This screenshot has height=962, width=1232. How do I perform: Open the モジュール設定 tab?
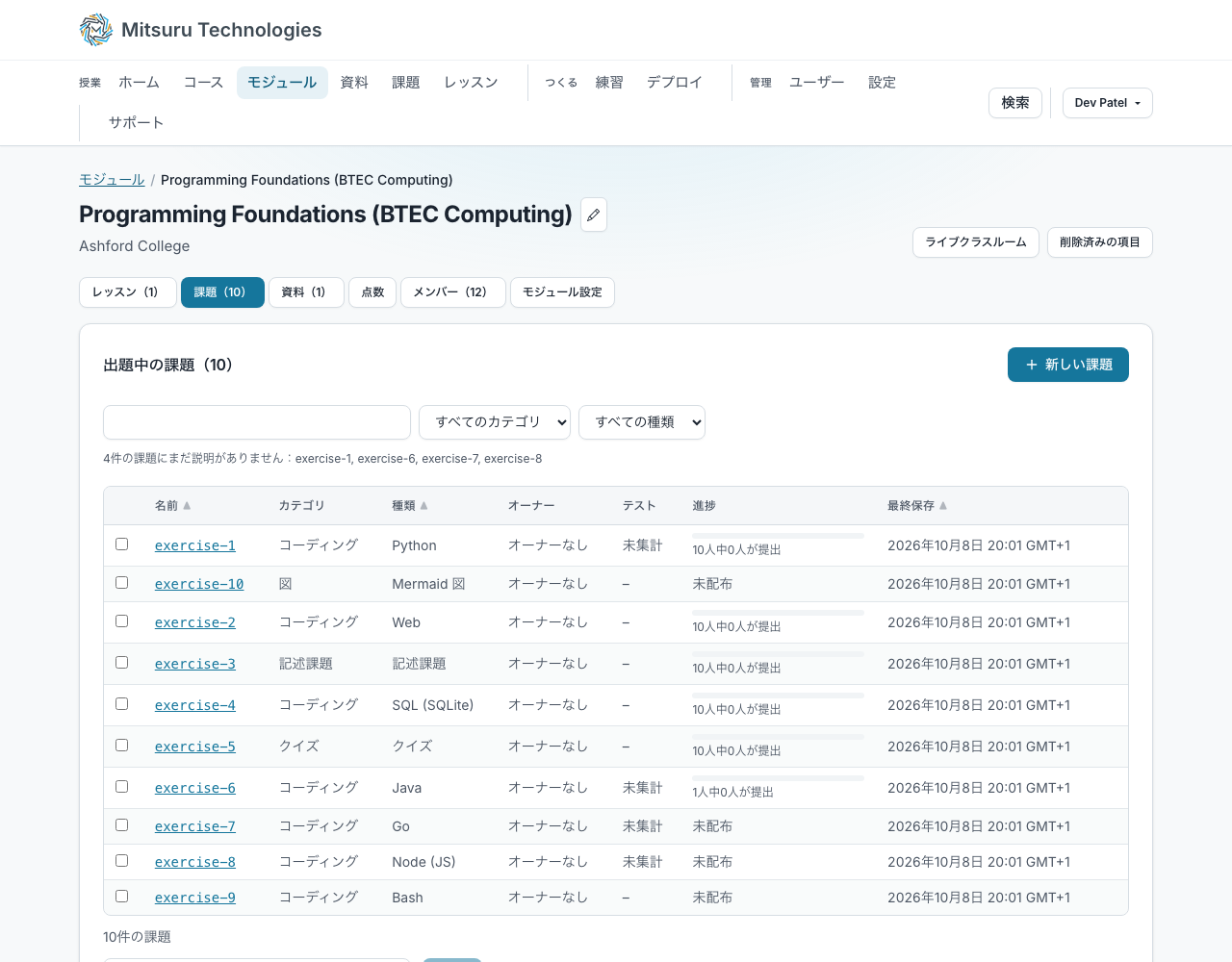(562, 292)
